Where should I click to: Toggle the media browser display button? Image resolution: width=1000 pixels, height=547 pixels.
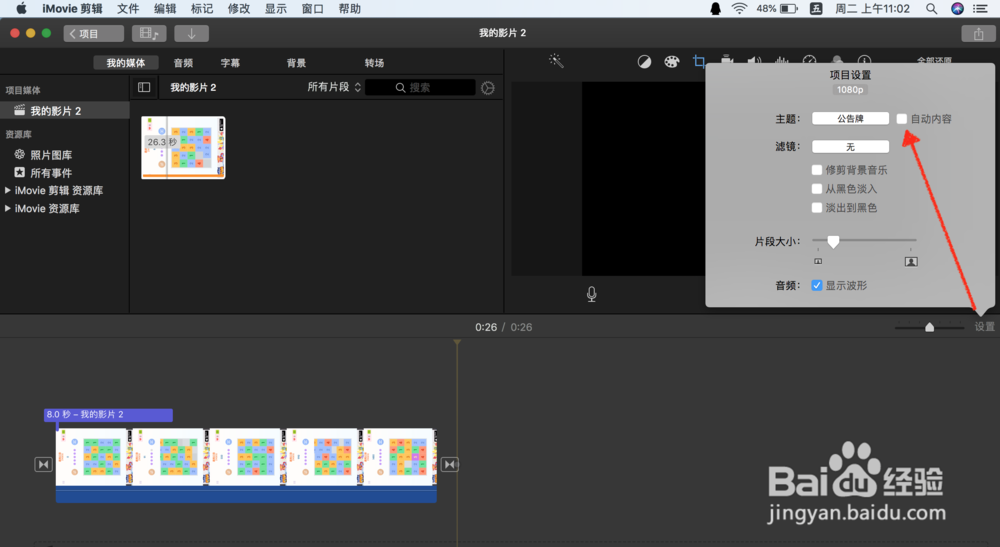(x=149, y=34)
